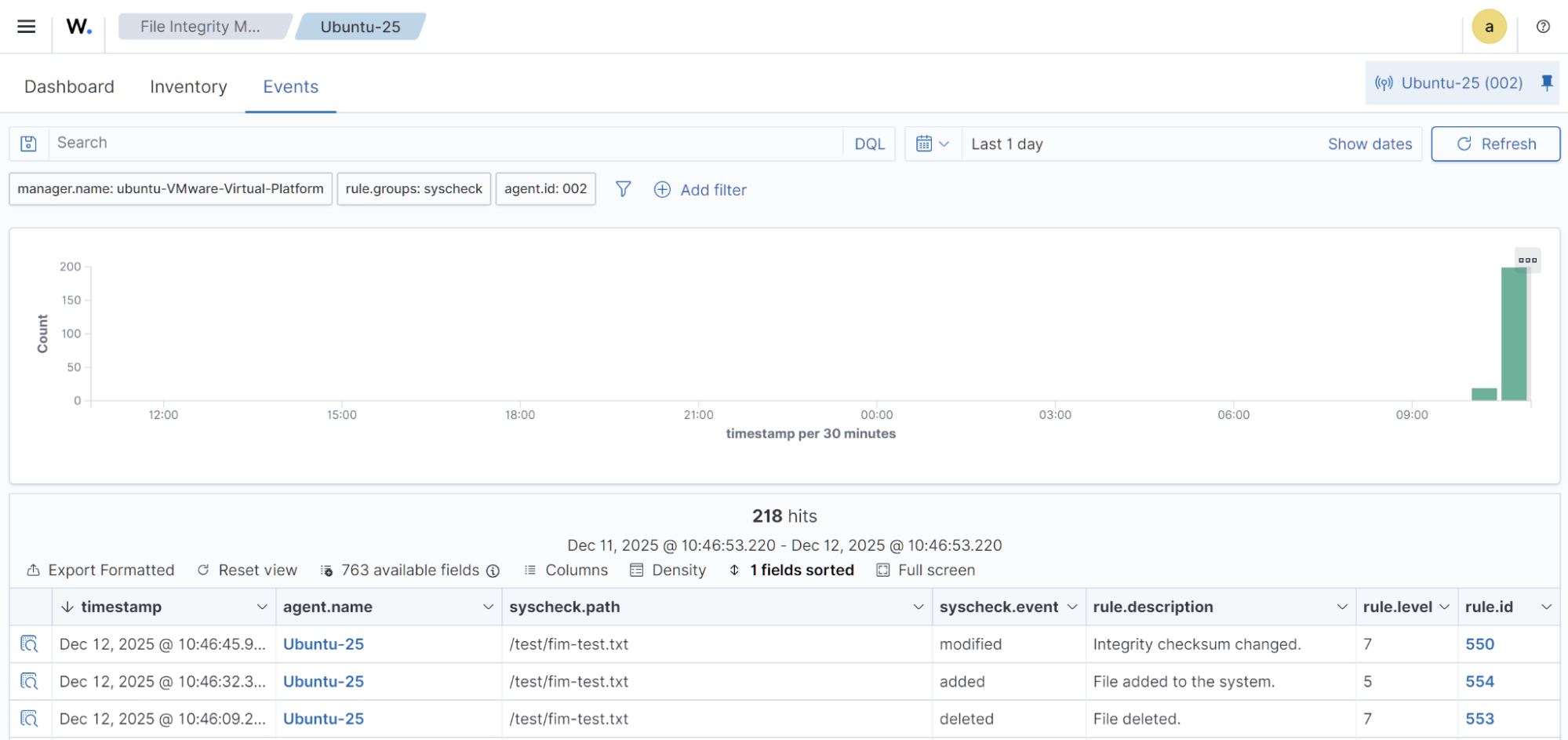Unpin the Ubuntu-25 agent pin icon
This screenshot has height=740, width=1568.
point(1546,83)
